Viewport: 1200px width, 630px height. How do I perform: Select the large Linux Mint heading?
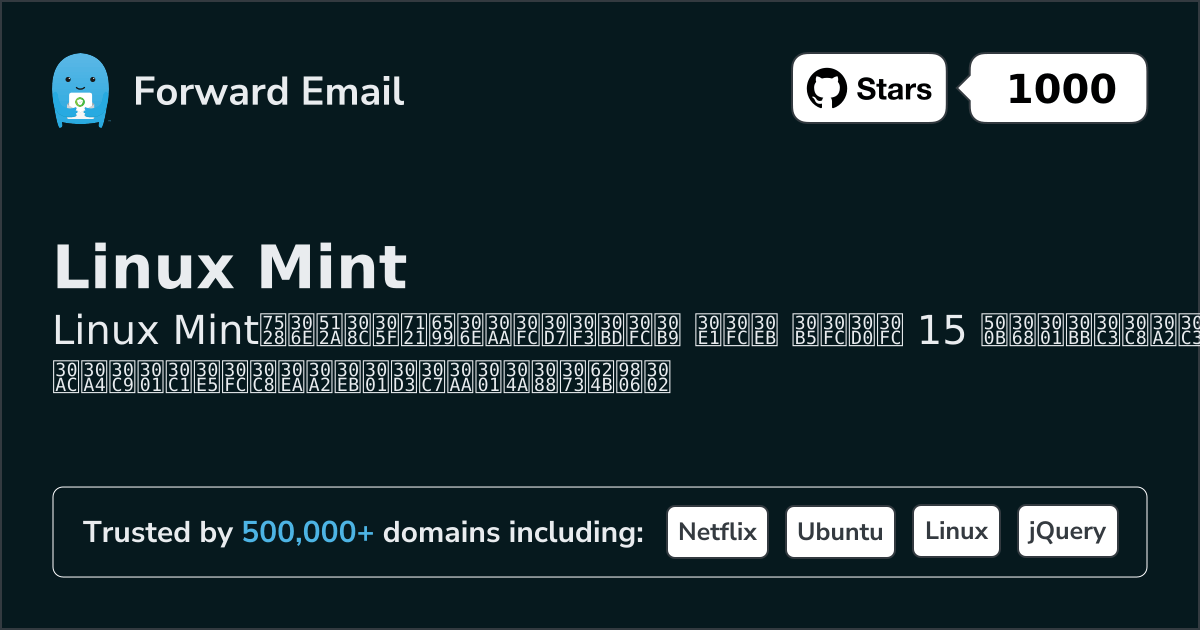click(230, 267)
